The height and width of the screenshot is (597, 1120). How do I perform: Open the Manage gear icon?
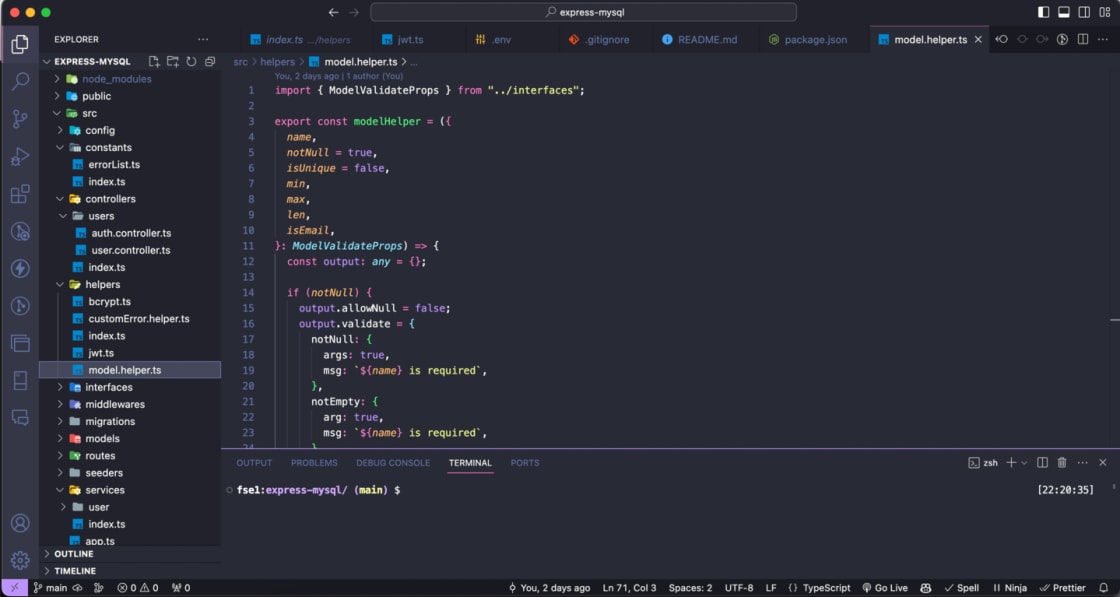[20, 560]
